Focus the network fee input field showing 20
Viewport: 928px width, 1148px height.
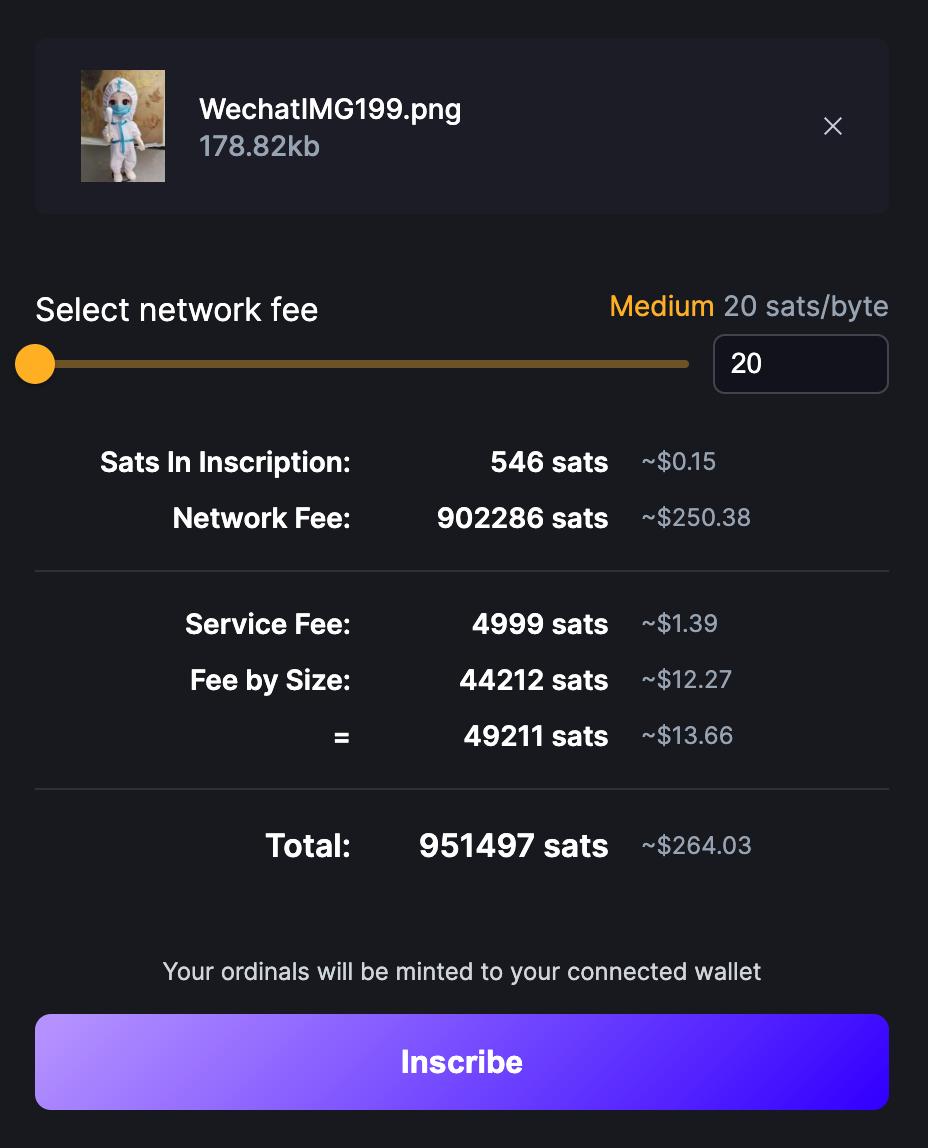coord(800,364)
